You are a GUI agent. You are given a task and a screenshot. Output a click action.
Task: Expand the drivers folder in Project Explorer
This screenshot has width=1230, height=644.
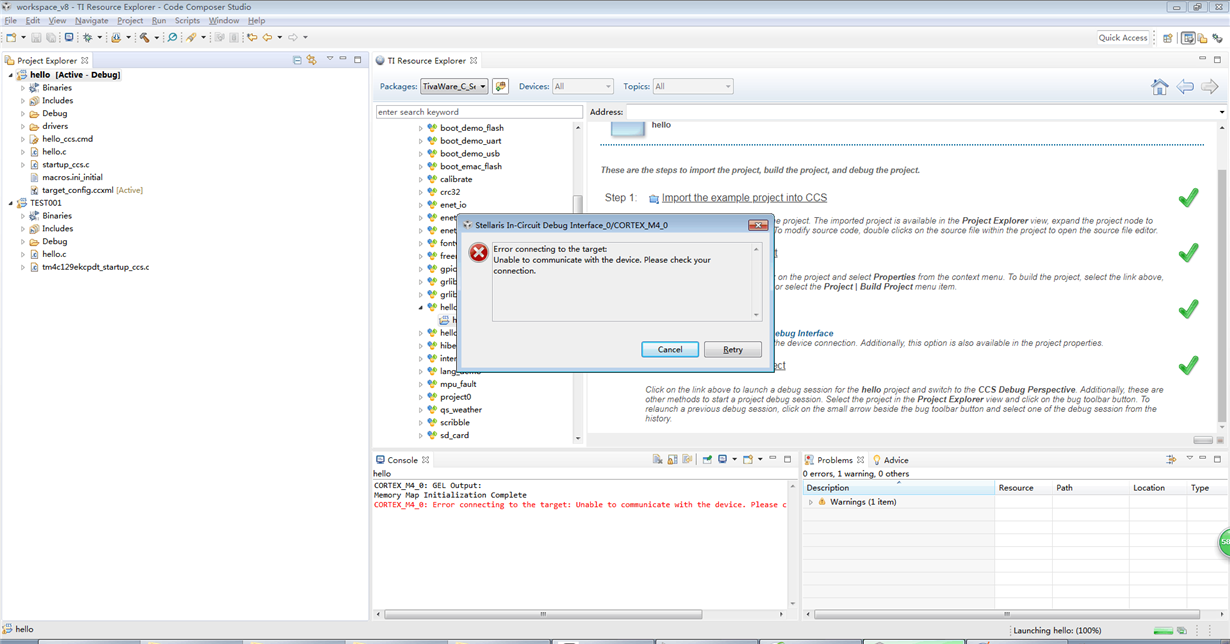23,126
